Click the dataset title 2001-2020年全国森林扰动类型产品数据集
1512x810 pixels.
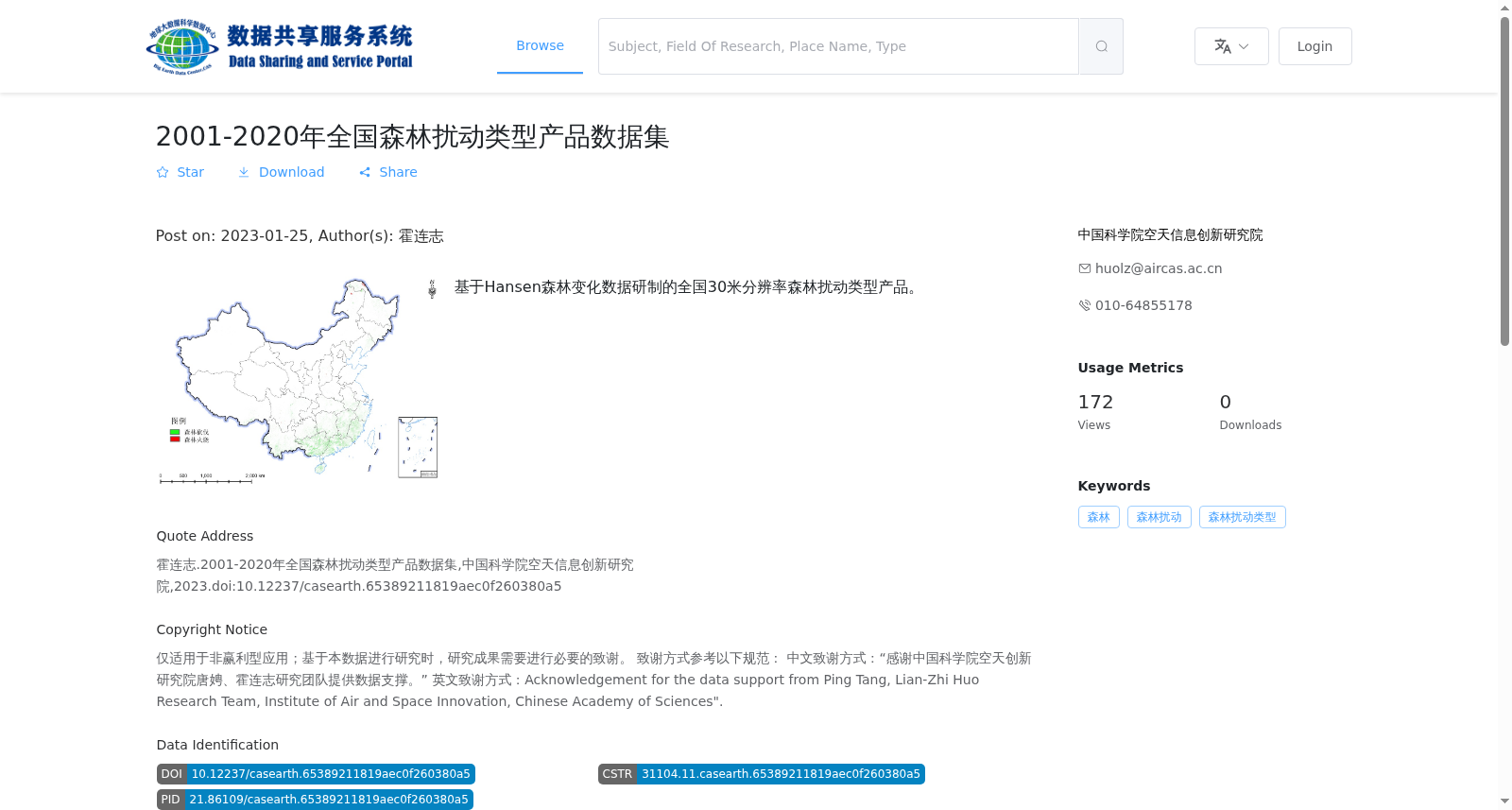[413, 137]
